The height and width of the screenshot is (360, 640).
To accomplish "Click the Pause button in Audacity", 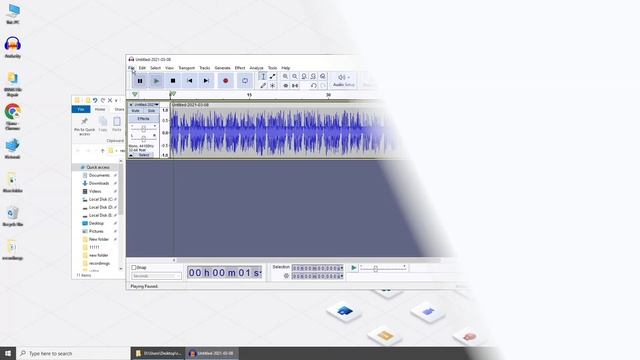I will click(140, 81).
